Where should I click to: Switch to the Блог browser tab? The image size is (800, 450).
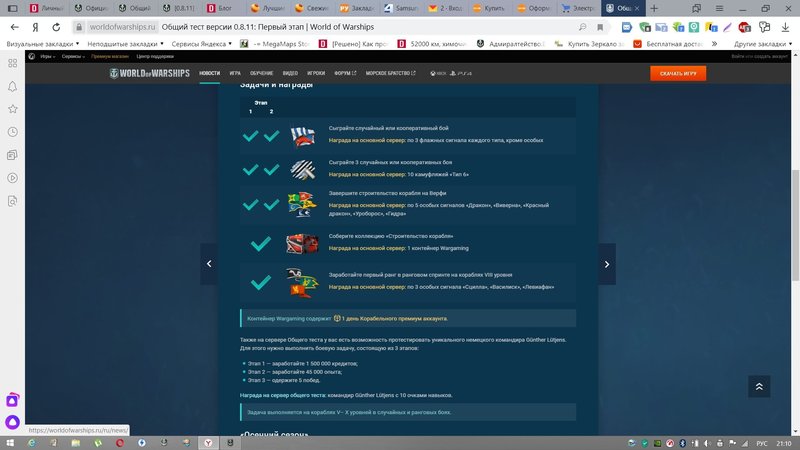pyautogui.click(x=222, y=8)
